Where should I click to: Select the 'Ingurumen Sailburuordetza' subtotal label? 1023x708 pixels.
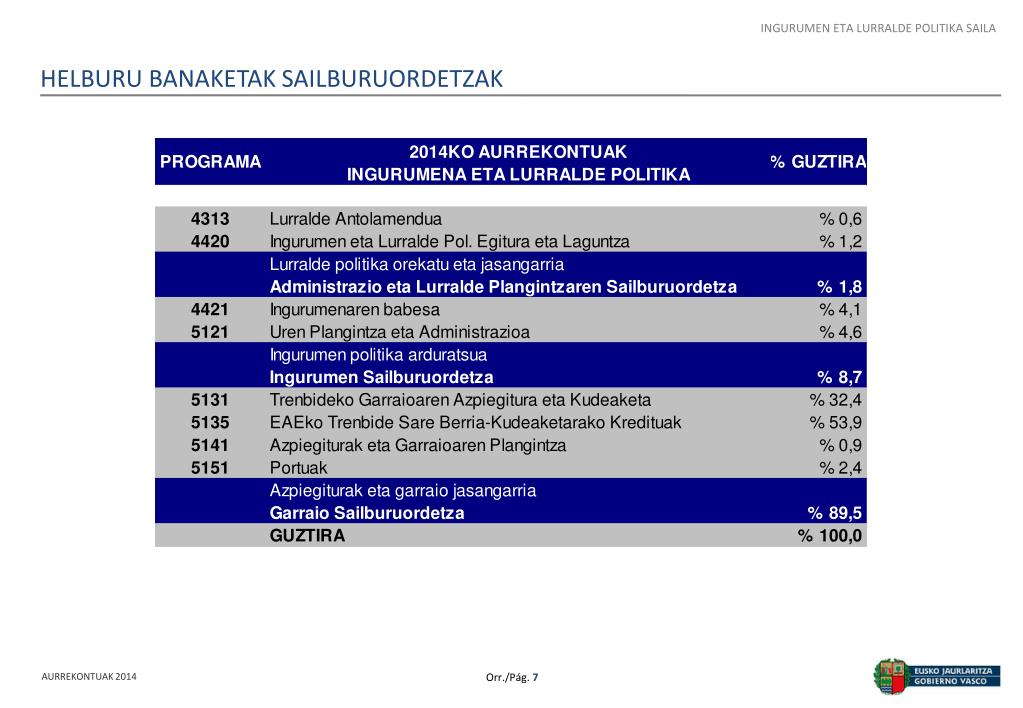pos(382,377)
